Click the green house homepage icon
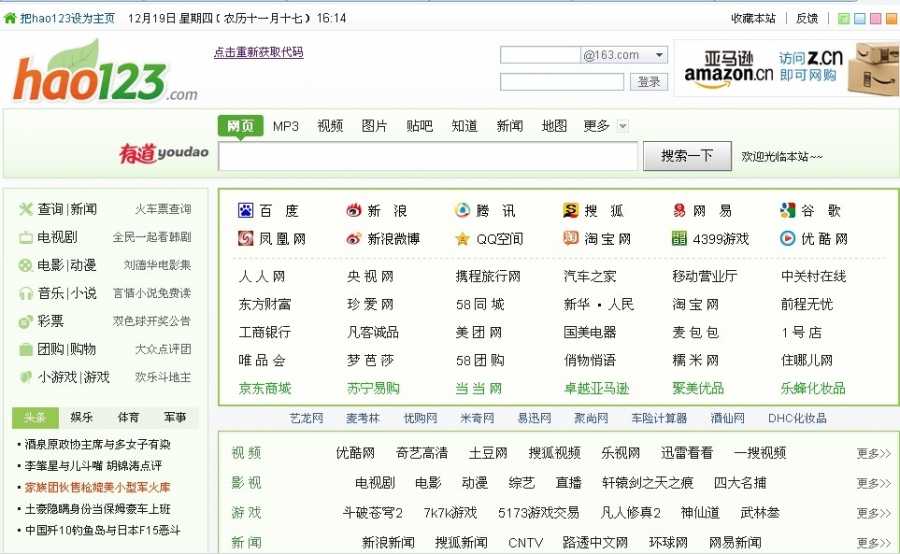 10,18
